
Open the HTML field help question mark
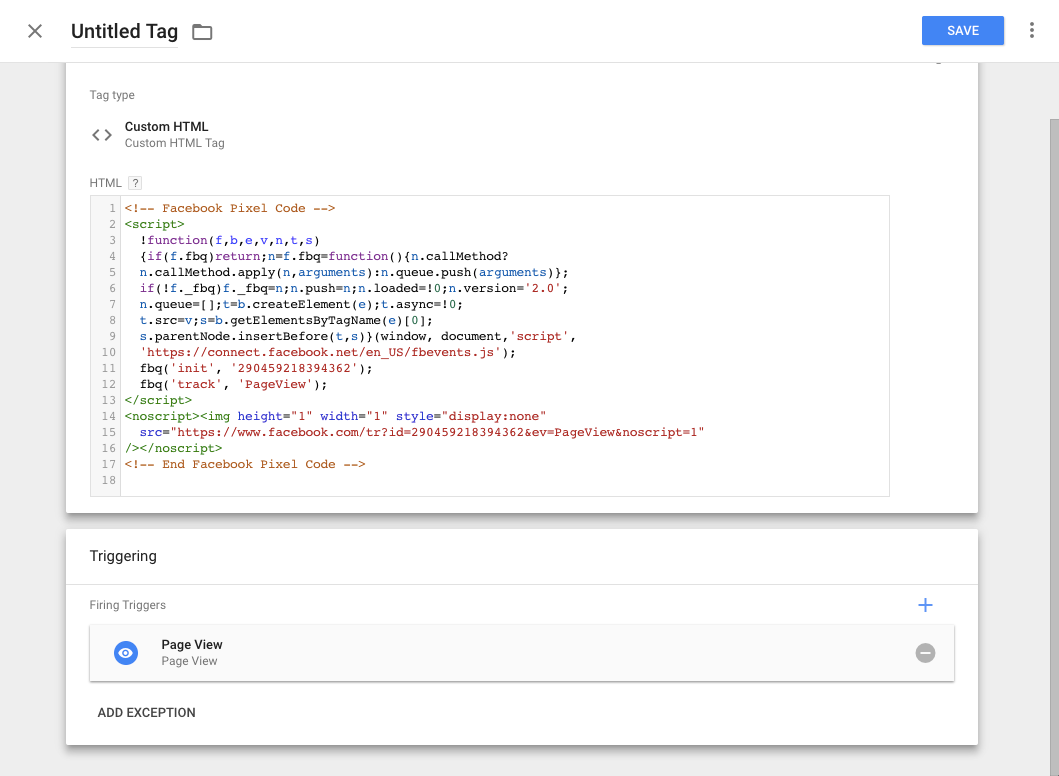pyautogui.click(x=135, y=183)
